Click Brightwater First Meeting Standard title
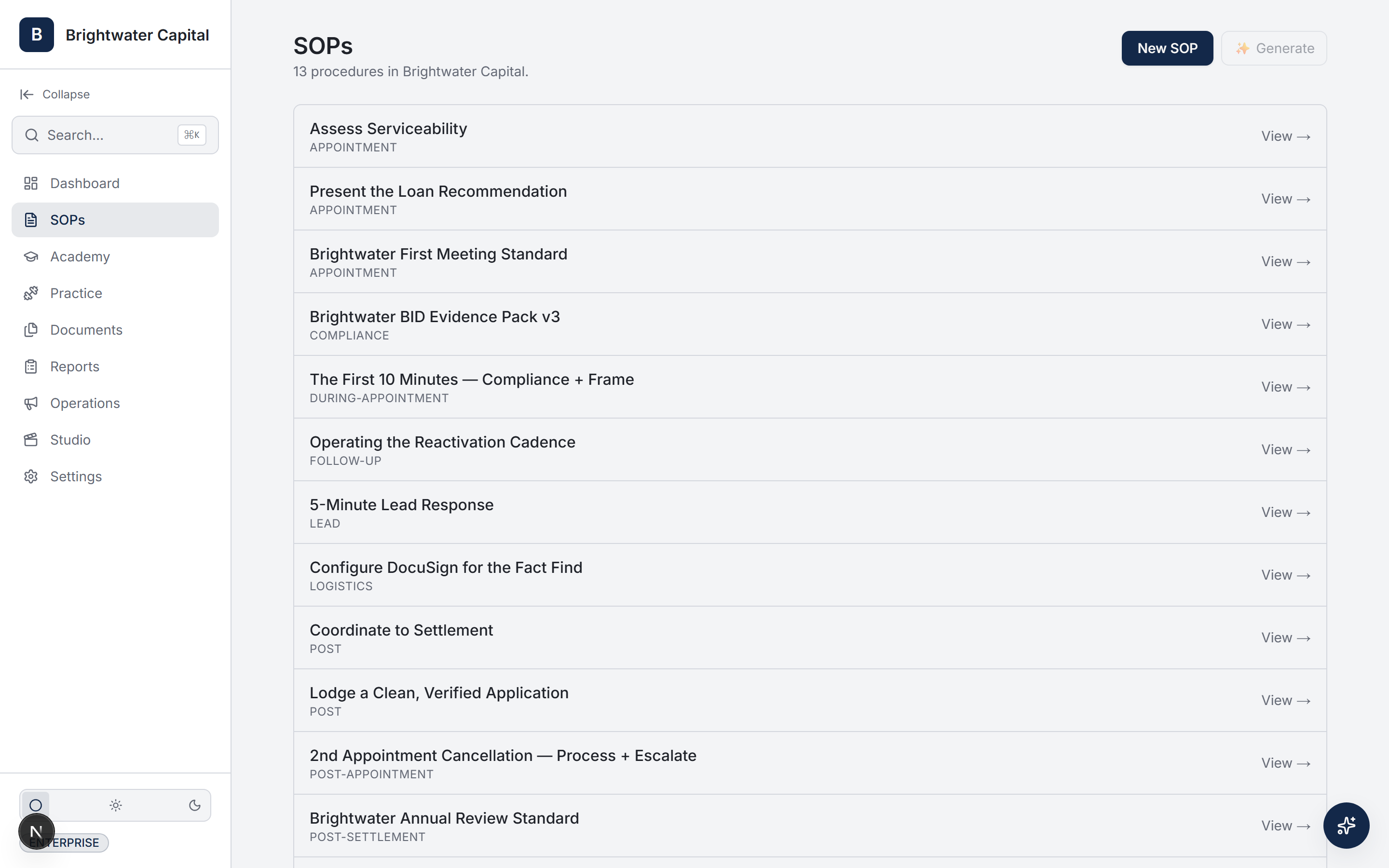 click(x=438, y=254)
